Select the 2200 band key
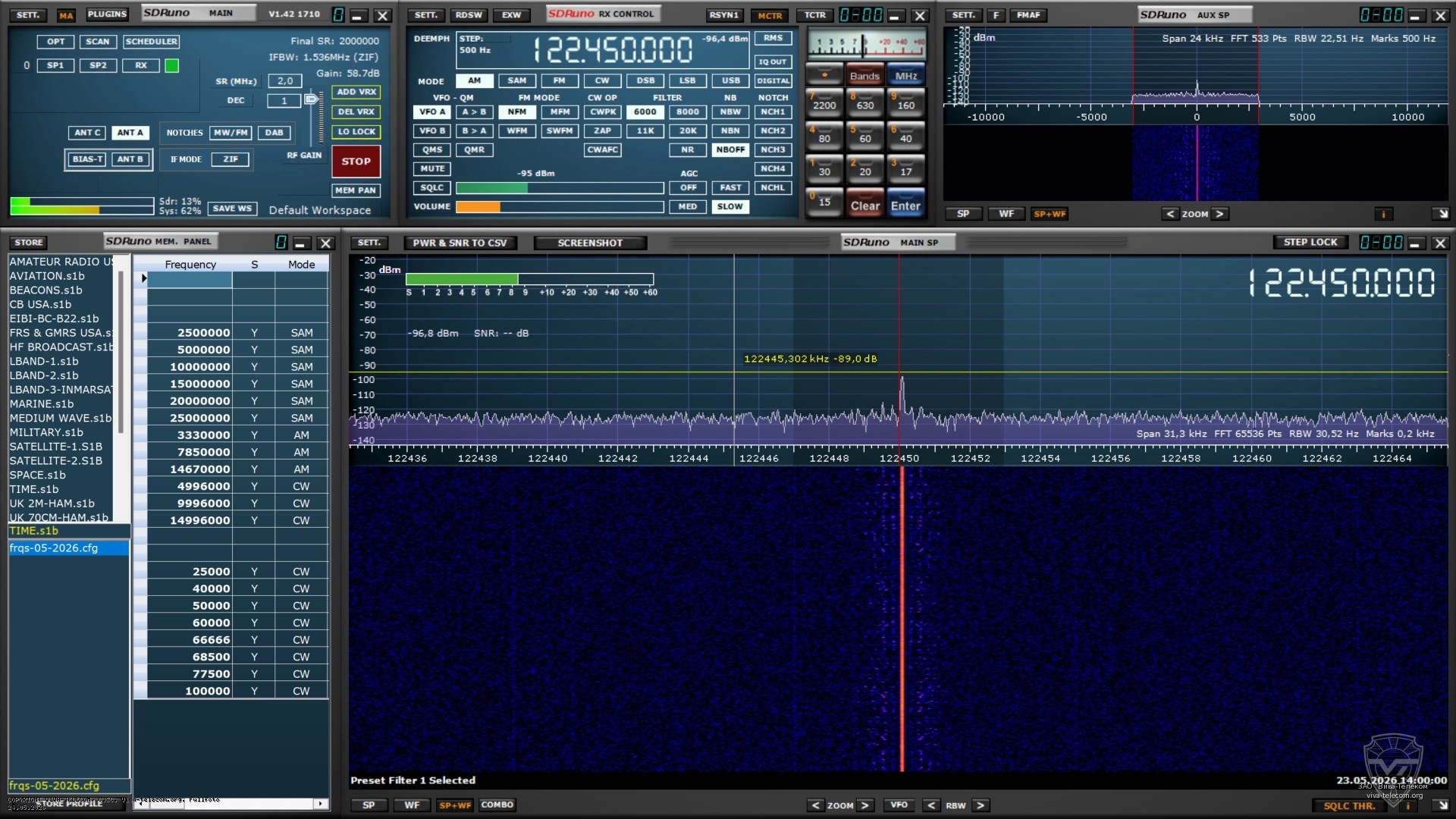Screen dimensions: 1456x819 824,104
